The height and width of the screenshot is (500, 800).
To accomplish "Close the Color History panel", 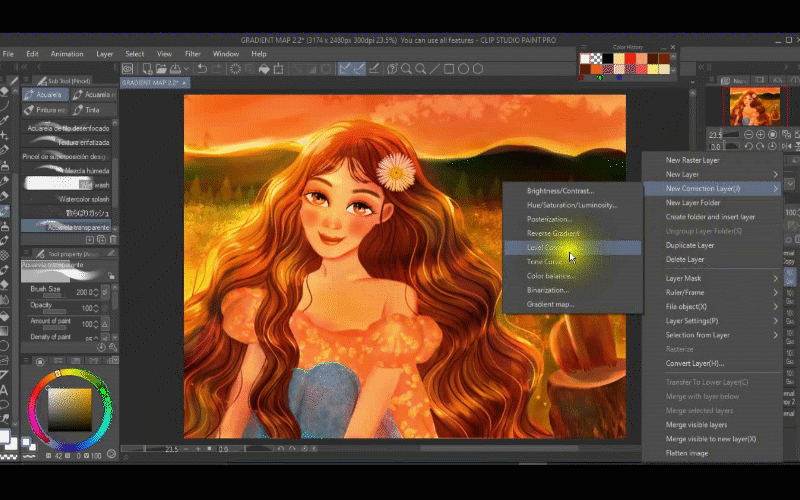I will [673, 46].
